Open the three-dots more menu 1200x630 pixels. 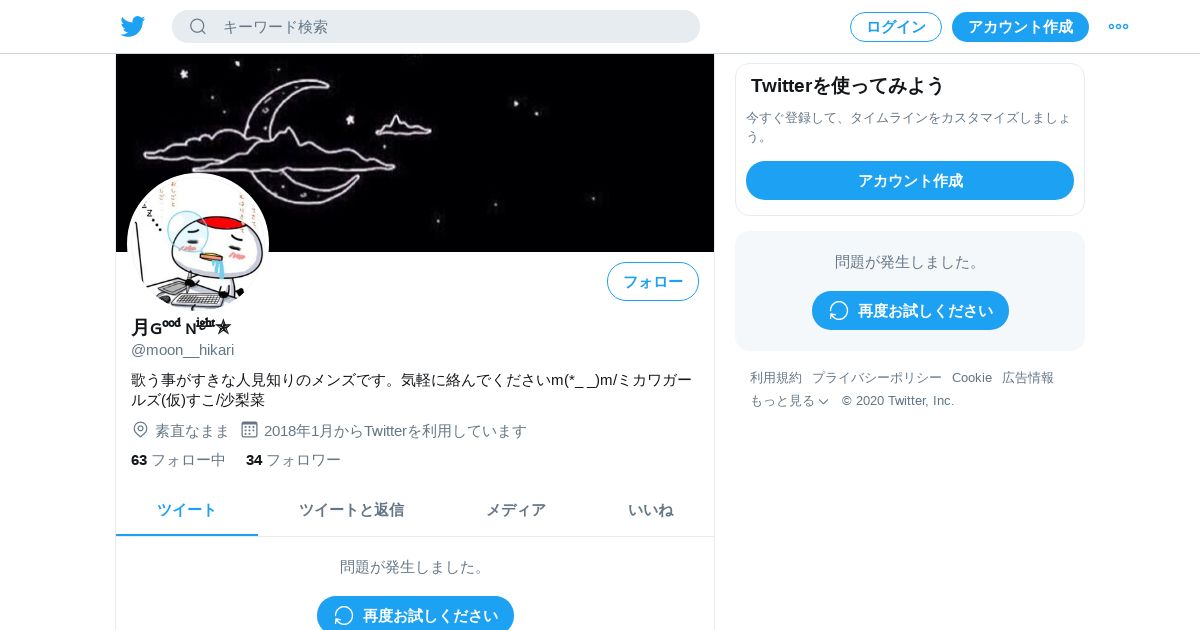tap(1118, 27)
